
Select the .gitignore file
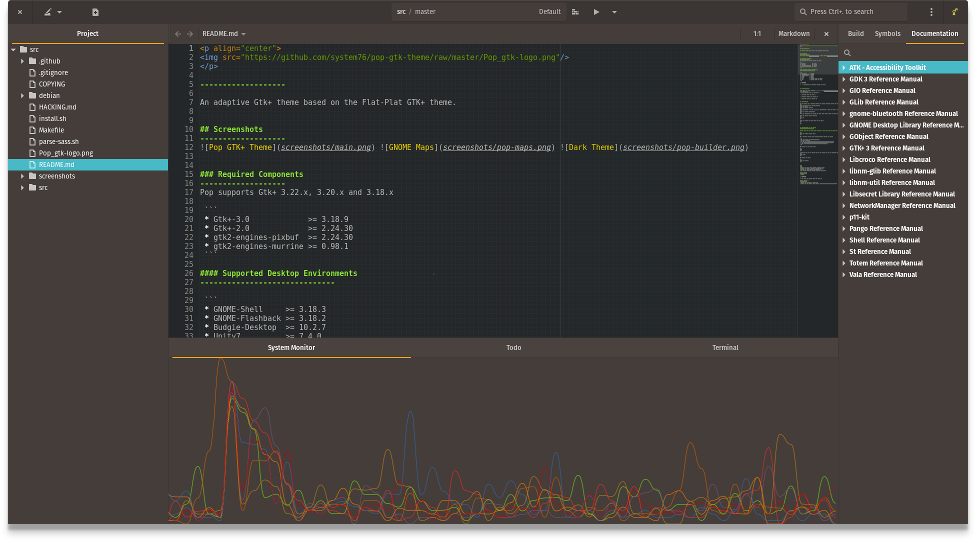point(53,73)
